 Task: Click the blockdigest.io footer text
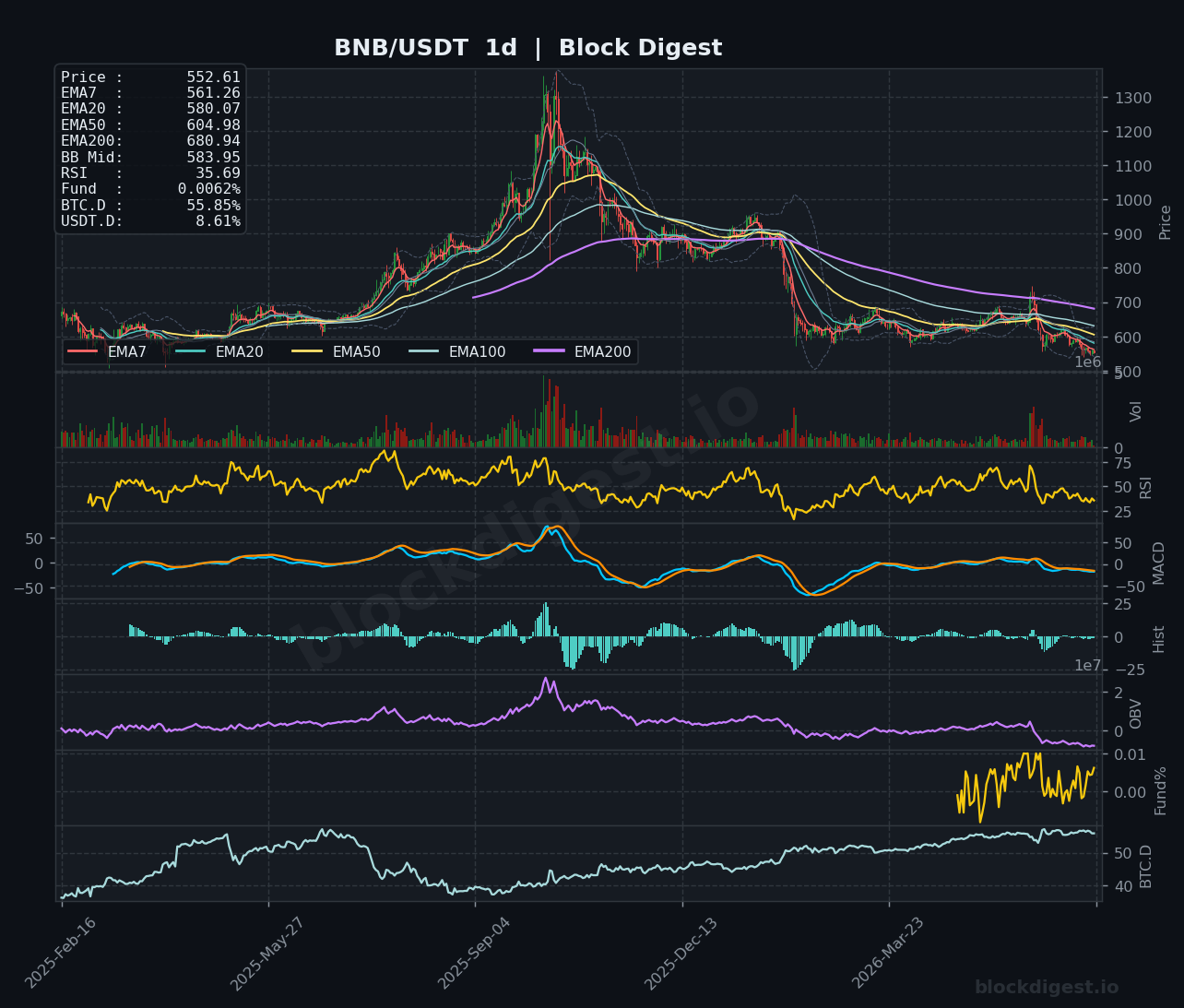(x=1047, y=988)
